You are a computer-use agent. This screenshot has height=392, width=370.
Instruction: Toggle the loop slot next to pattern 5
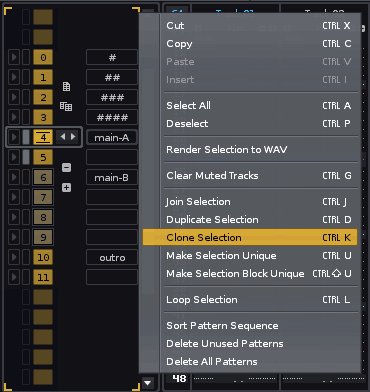[x=26, y=157]
